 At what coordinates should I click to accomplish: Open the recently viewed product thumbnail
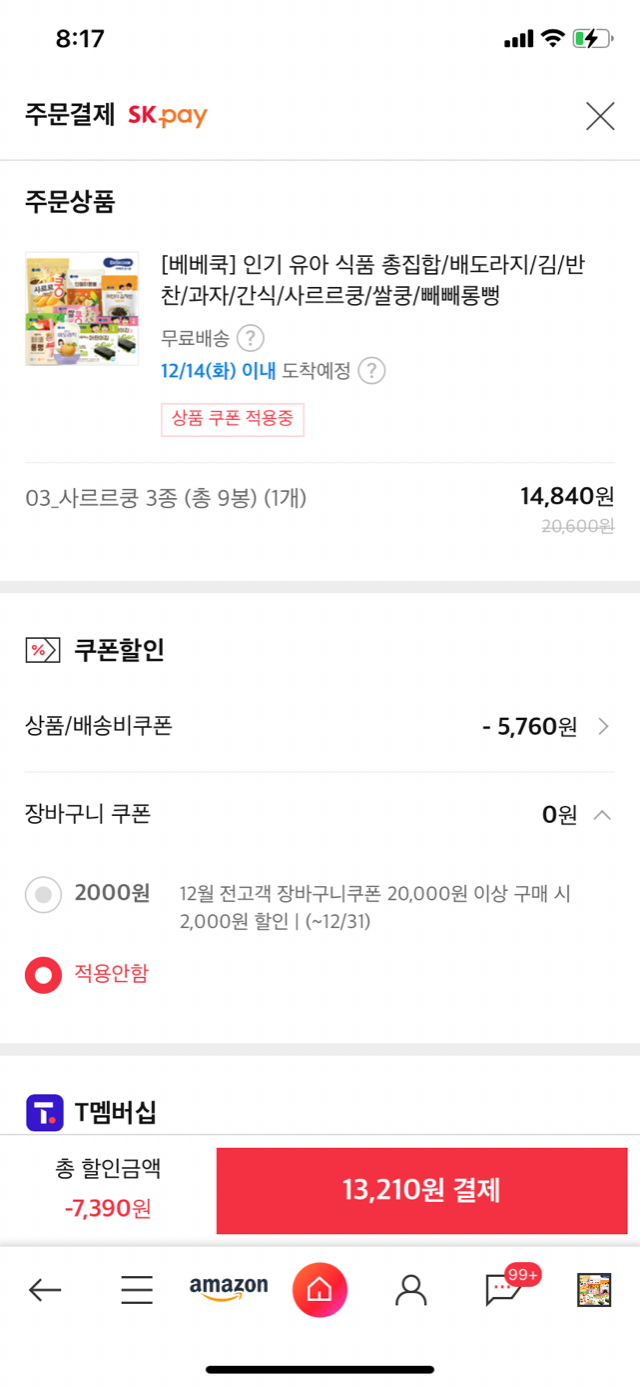tap(594, 1290)
